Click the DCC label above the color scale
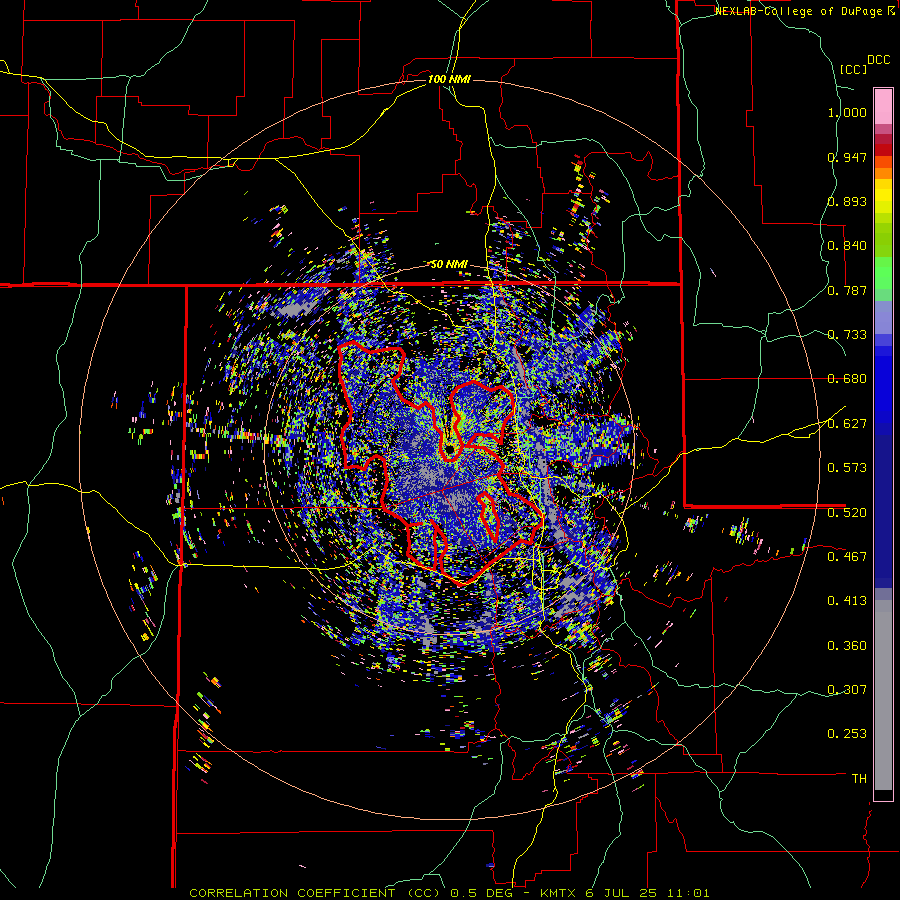Image resolution: width=900 pixels, height=900 pixels. (878, 60)
